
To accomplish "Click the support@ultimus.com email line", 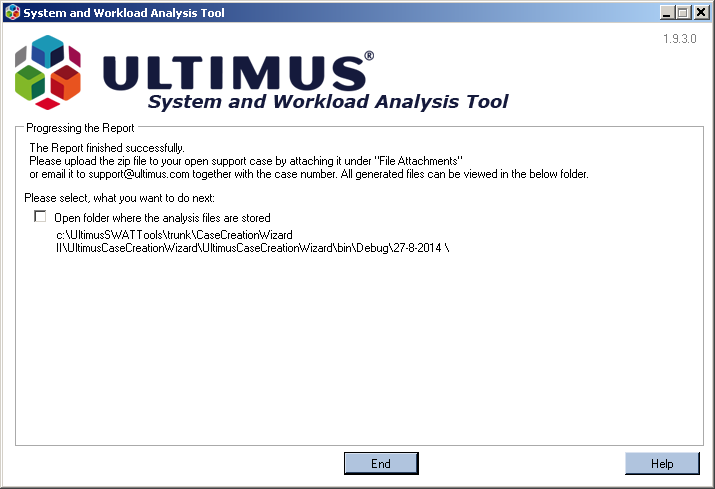I will coord(309,174).
